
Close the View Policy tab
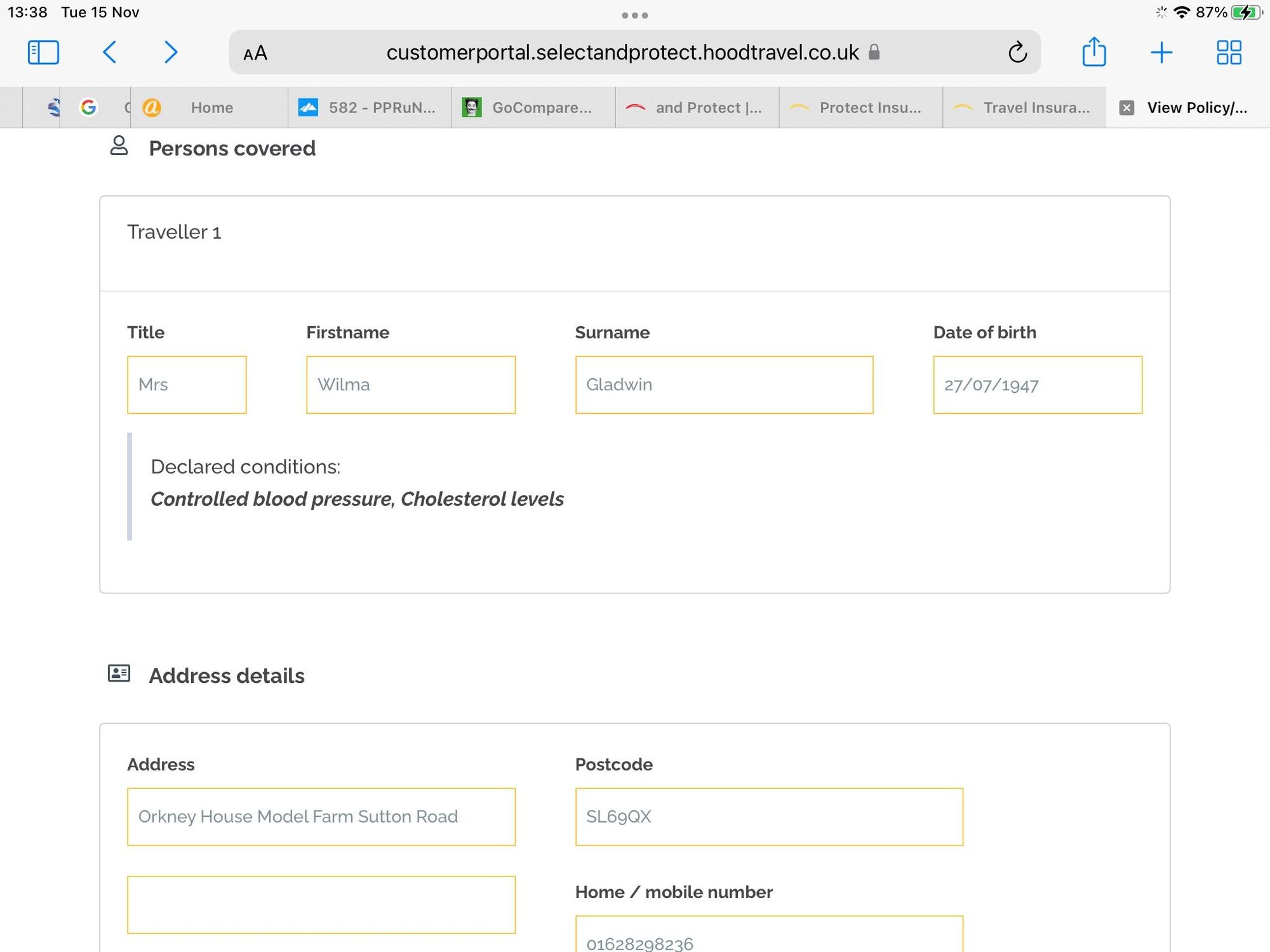(x=1126, y=108)
